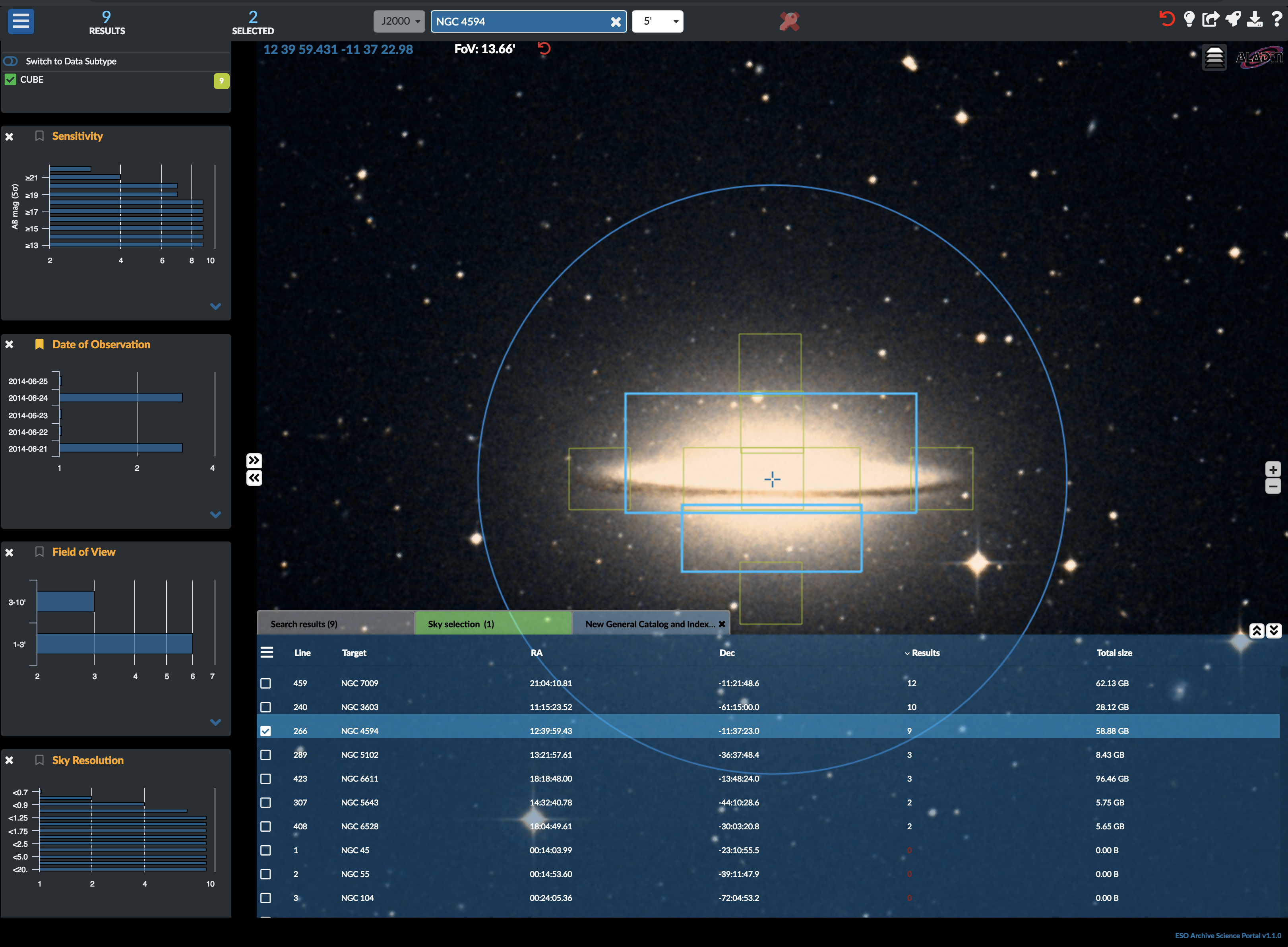Switch to Search results (9) tab
The image size is (1288, 947).
coord(335,624)
